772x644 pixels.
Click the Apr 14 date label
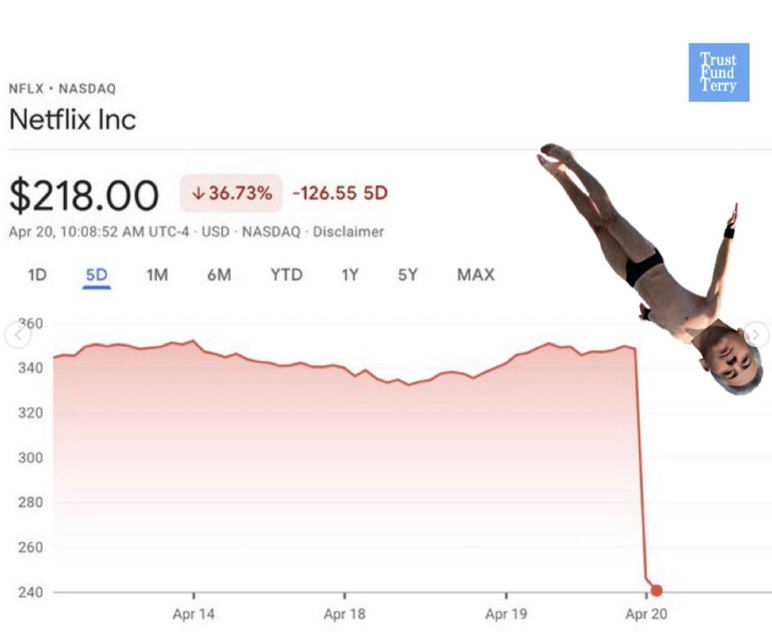click(193, 614)
